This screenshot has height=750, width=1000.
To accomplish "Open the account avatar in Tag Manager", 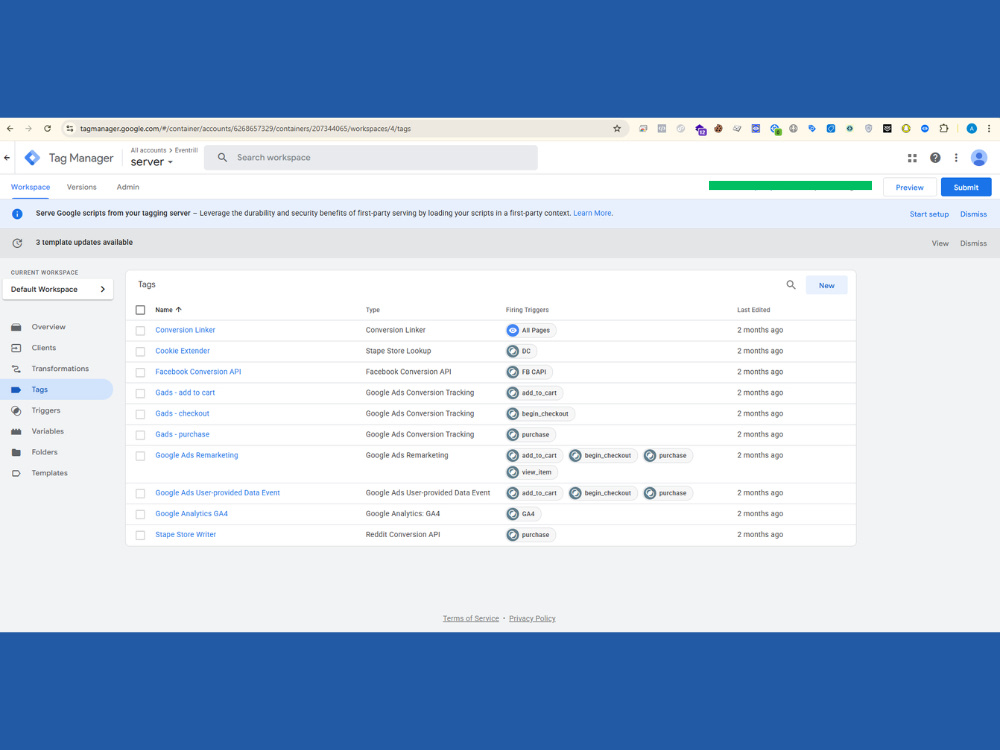I will click(979, 158).
